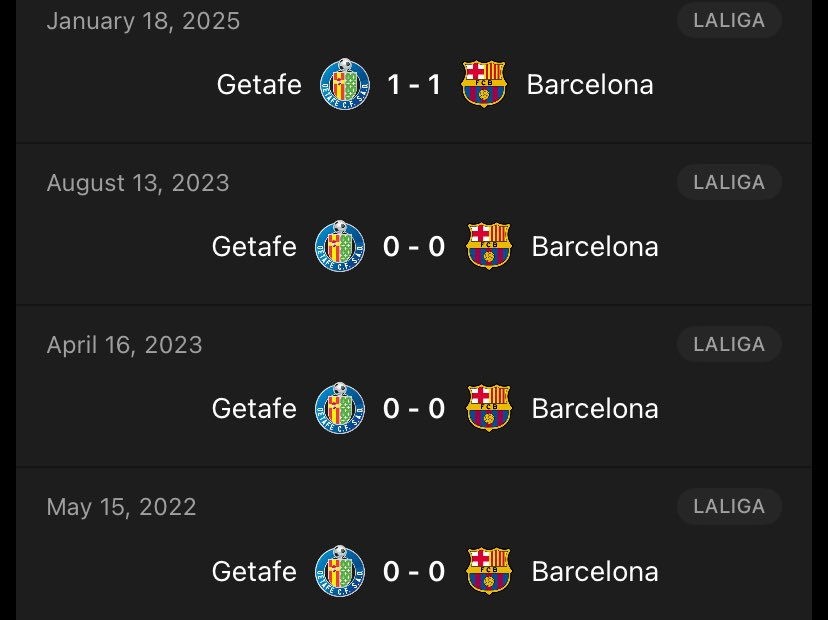The image size is (828, 620).
Task: Open 0 - 0 score from August 13, 2023
Action: pos(414,247)
